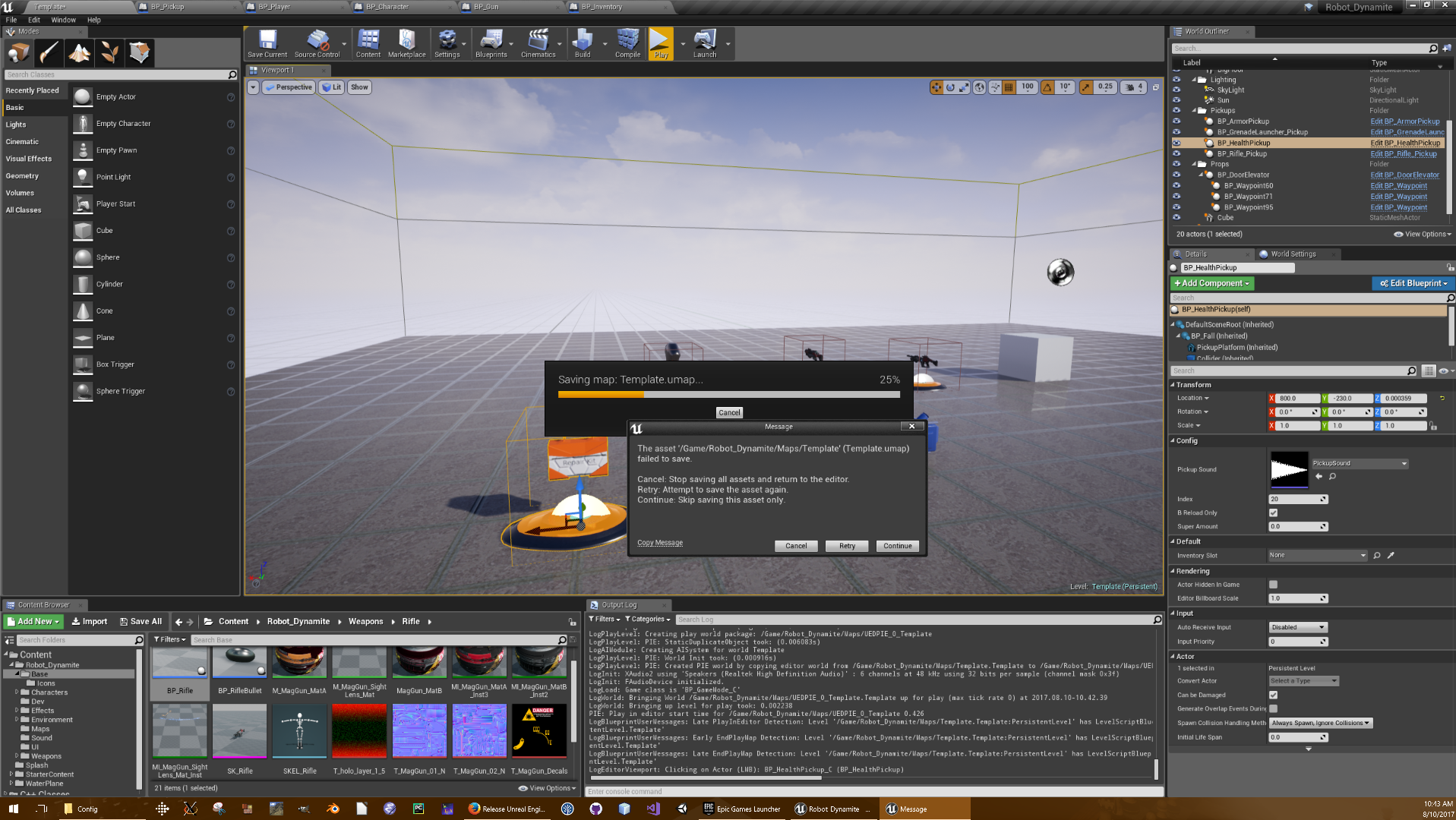
Task: Select the T_MagGun_Decals asset thumbnail
Action: 539,731
